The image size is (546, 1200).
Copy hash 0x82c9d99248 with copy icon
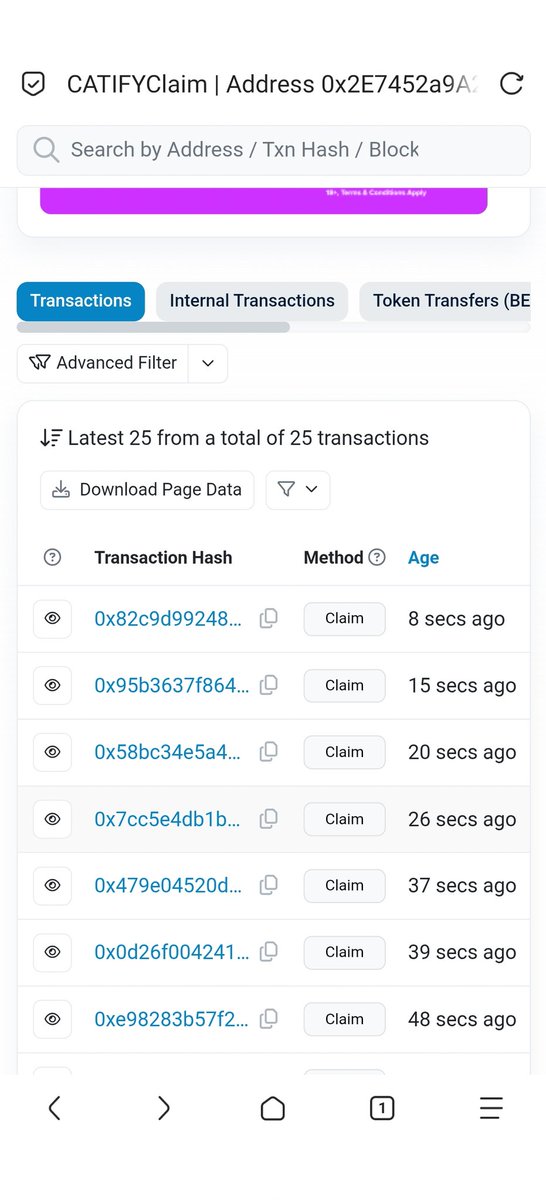pyautogui.click(x=268, y=619)
